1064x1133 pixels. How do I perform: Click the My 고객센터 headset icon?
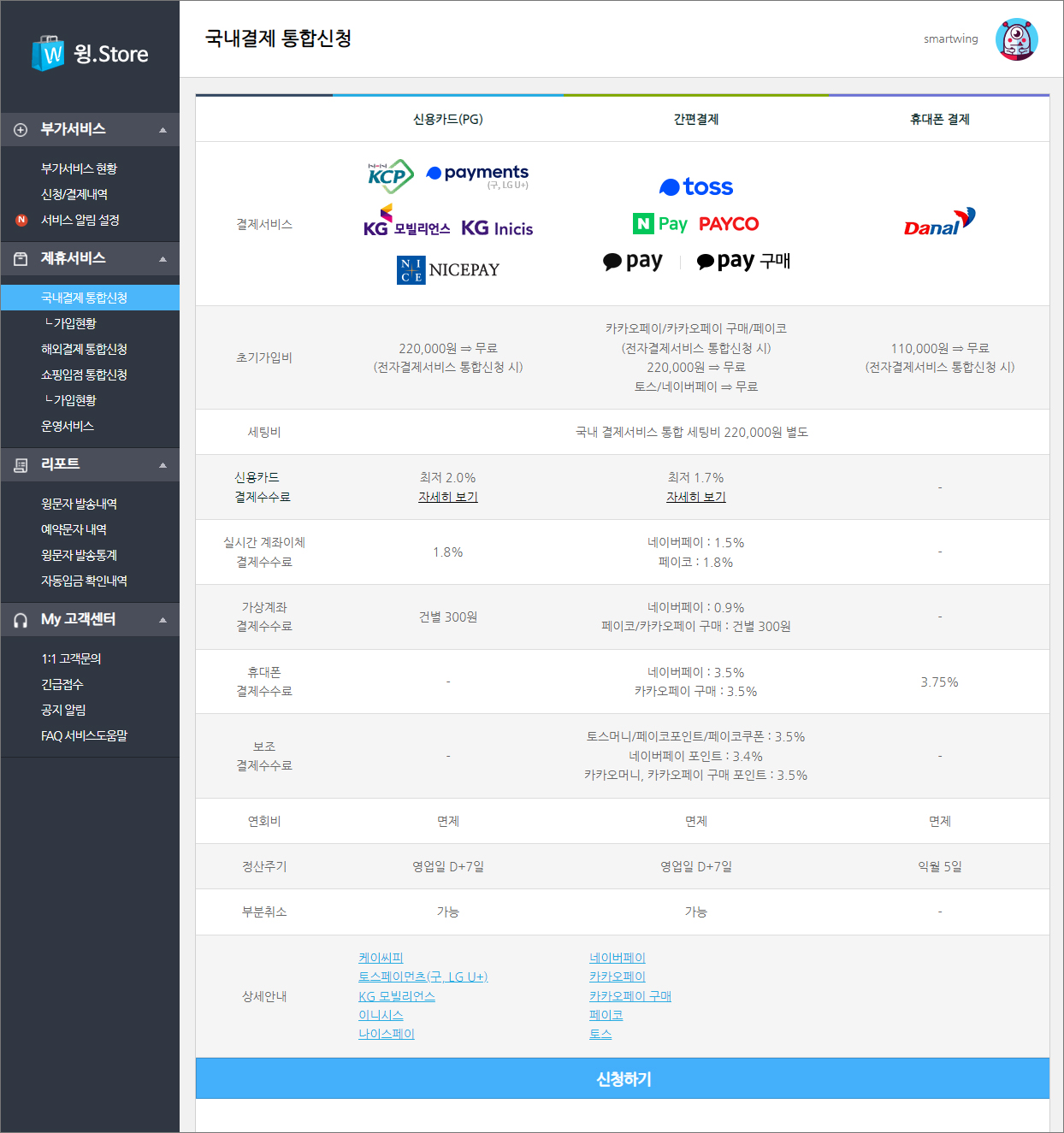pyautogui.click(x=21, y=620)
